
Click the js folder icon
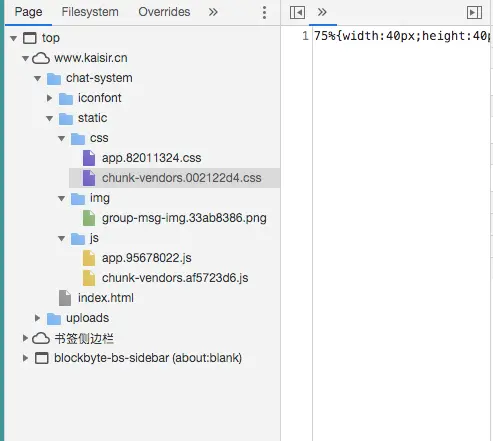pyautogui.click(x=78, y=238)
